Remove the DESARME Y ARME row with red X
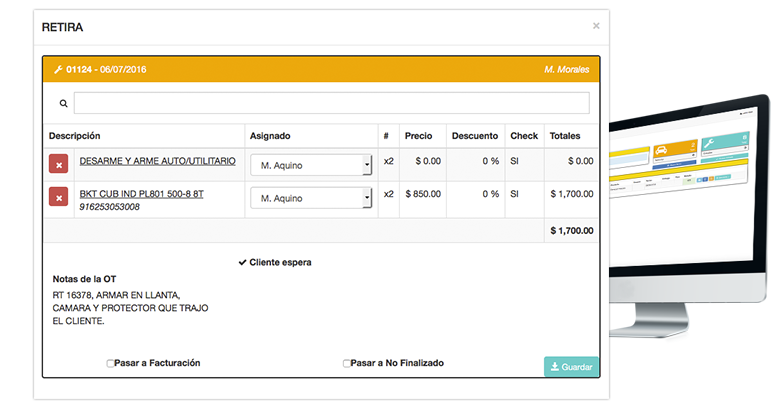The height and width of the screenshot is (408, 780). coord(58,164)
